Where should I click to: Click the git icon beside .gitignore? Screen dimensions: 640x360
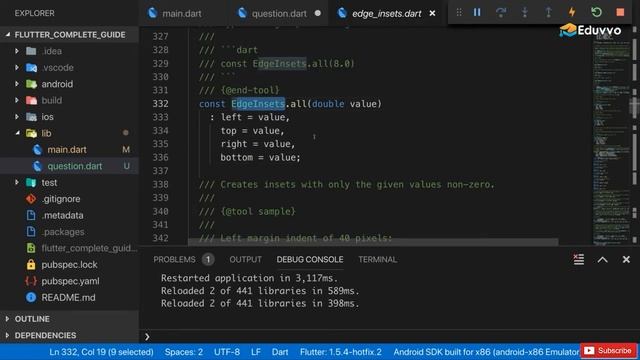(x=31, y=199)
